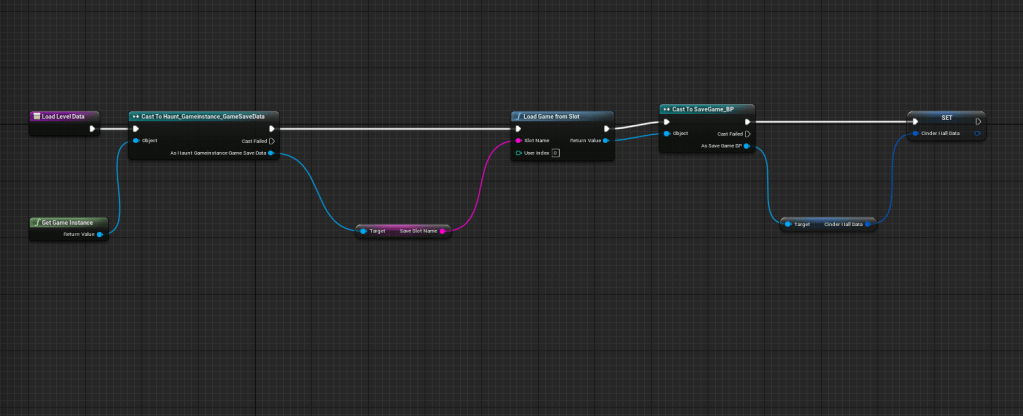
Task: Select the SET node title
Action: (946, 117)
